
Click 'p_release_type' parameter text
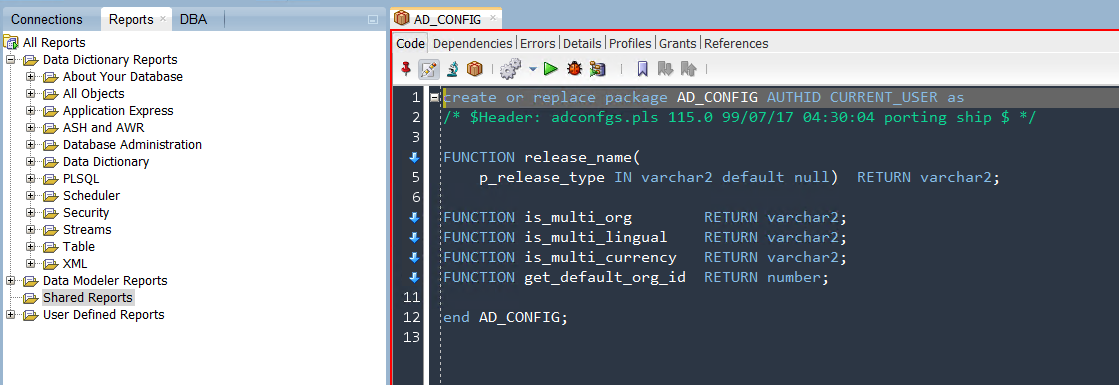pyautogui.click(x=542, y=177)
